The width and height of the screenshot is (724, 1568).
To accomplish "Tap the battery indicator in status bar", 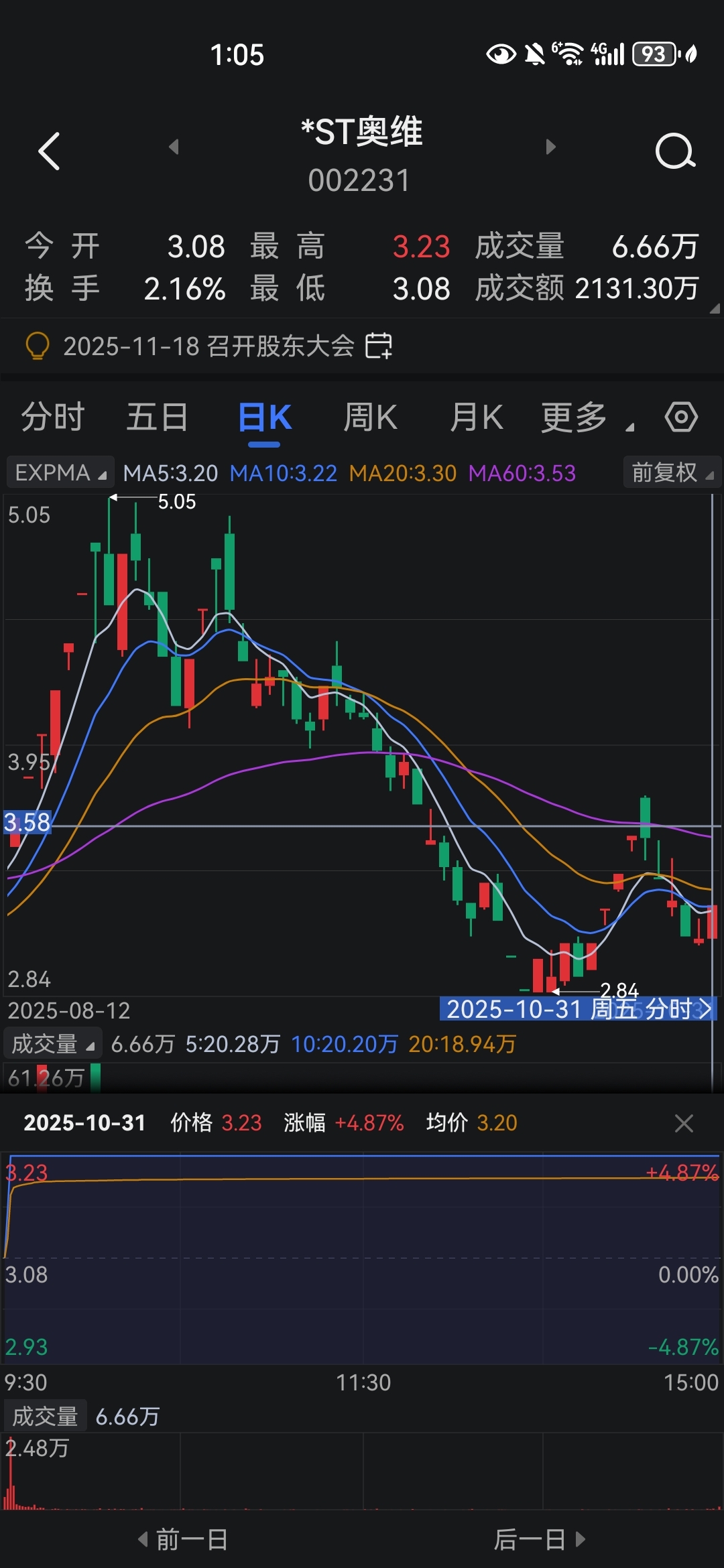I will click(657, 54).
